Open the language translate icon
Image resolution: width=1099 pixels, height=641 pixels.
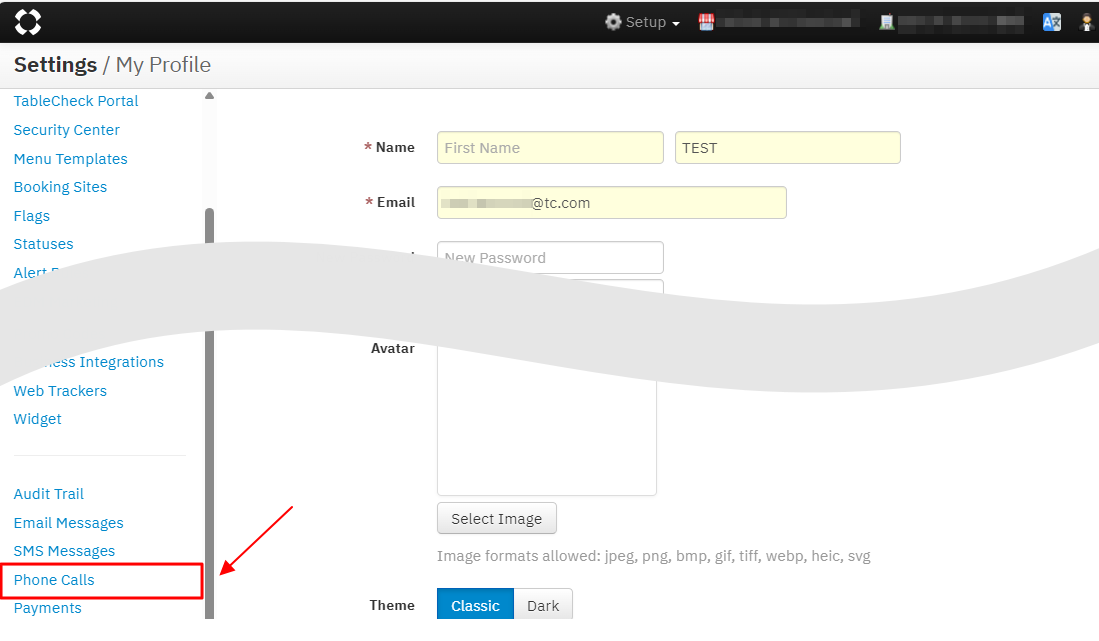(1051, 22)
